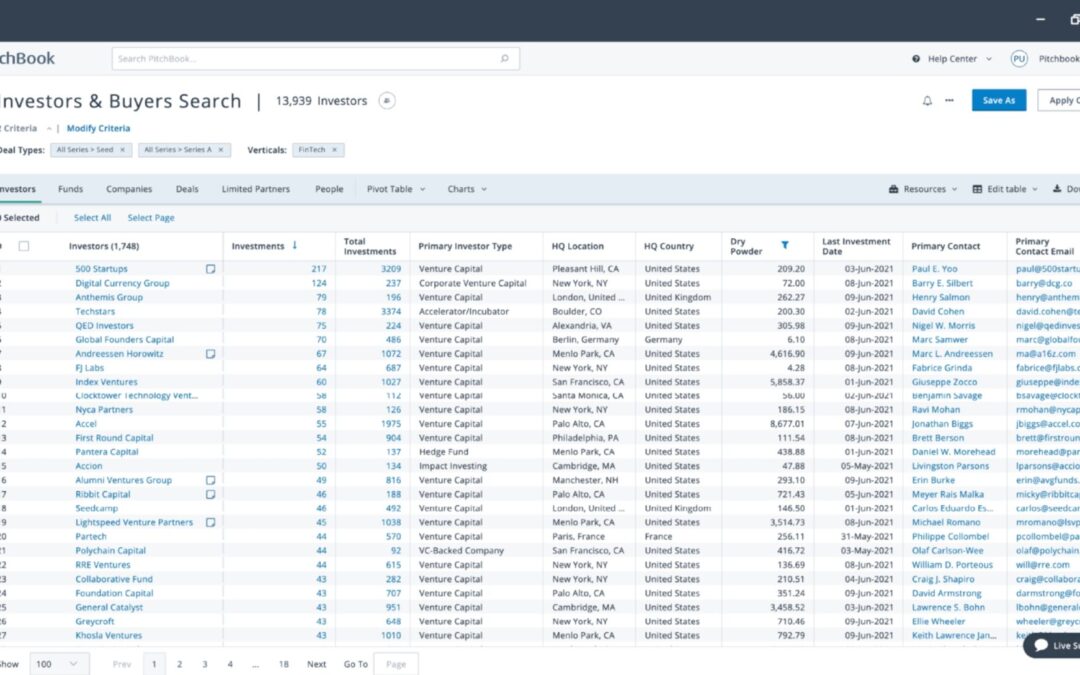Remove the Series A deal type filter chip

[221, 150]
